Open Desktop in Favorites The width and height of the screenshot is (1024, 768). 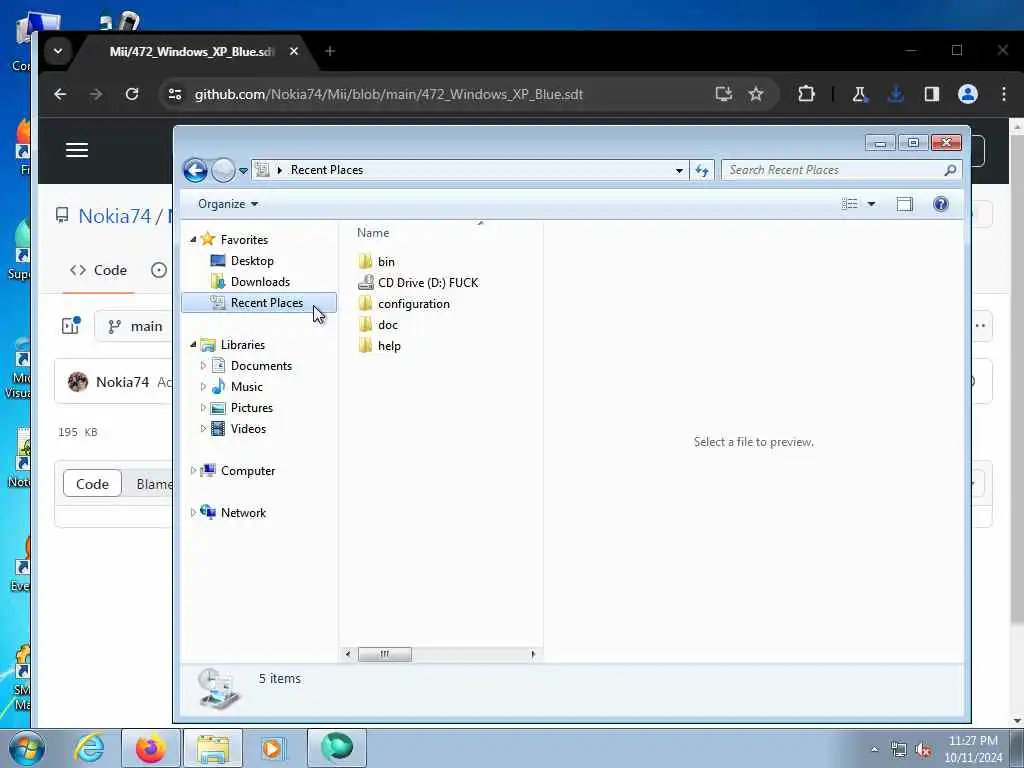[x=252, y=261]
